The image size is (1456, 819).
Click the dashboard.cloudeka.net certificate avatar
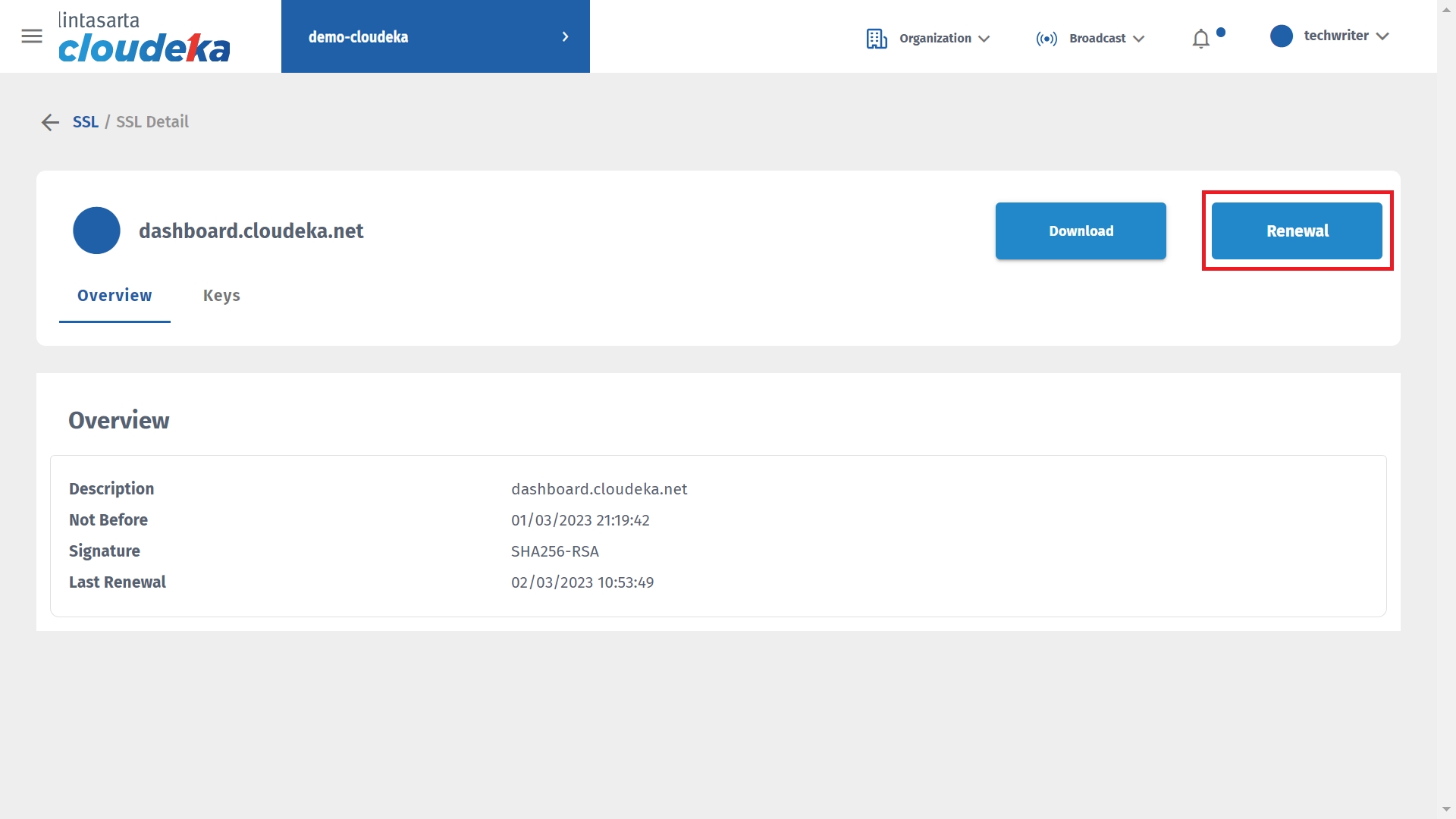(x=96, y=231)
